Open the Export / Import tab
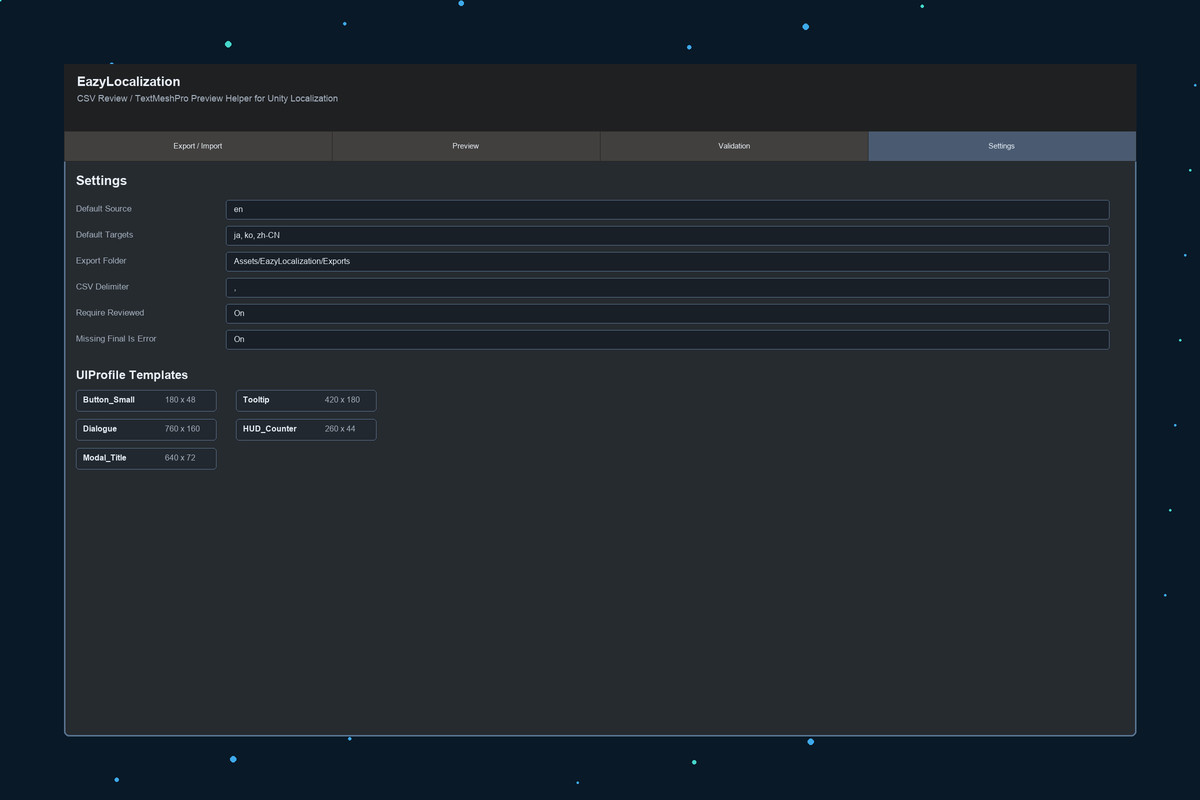Screen dimensions: 1200x800 198,146
